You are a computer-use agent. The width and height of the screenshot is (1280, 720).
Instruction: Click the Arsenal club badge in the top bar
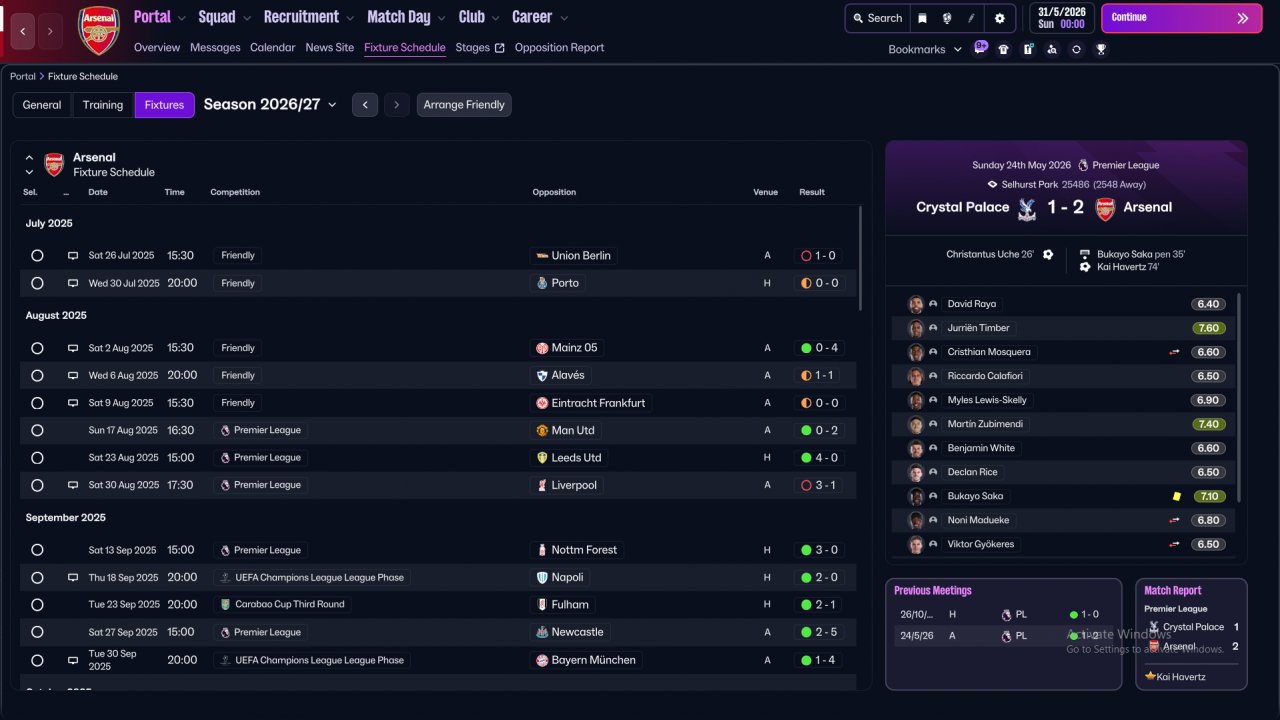point(98,30)
